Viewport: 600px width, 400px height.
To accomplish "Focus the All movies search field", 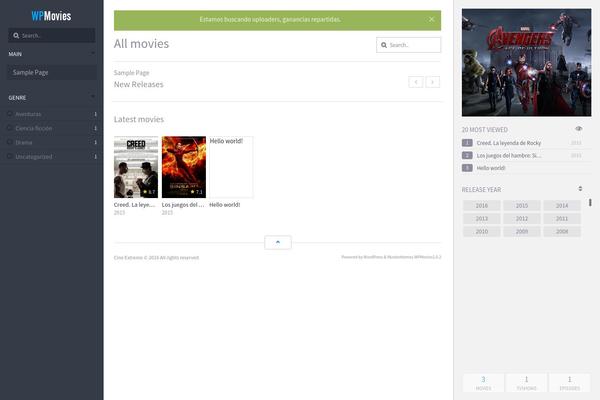I will [x=408, y=45].
